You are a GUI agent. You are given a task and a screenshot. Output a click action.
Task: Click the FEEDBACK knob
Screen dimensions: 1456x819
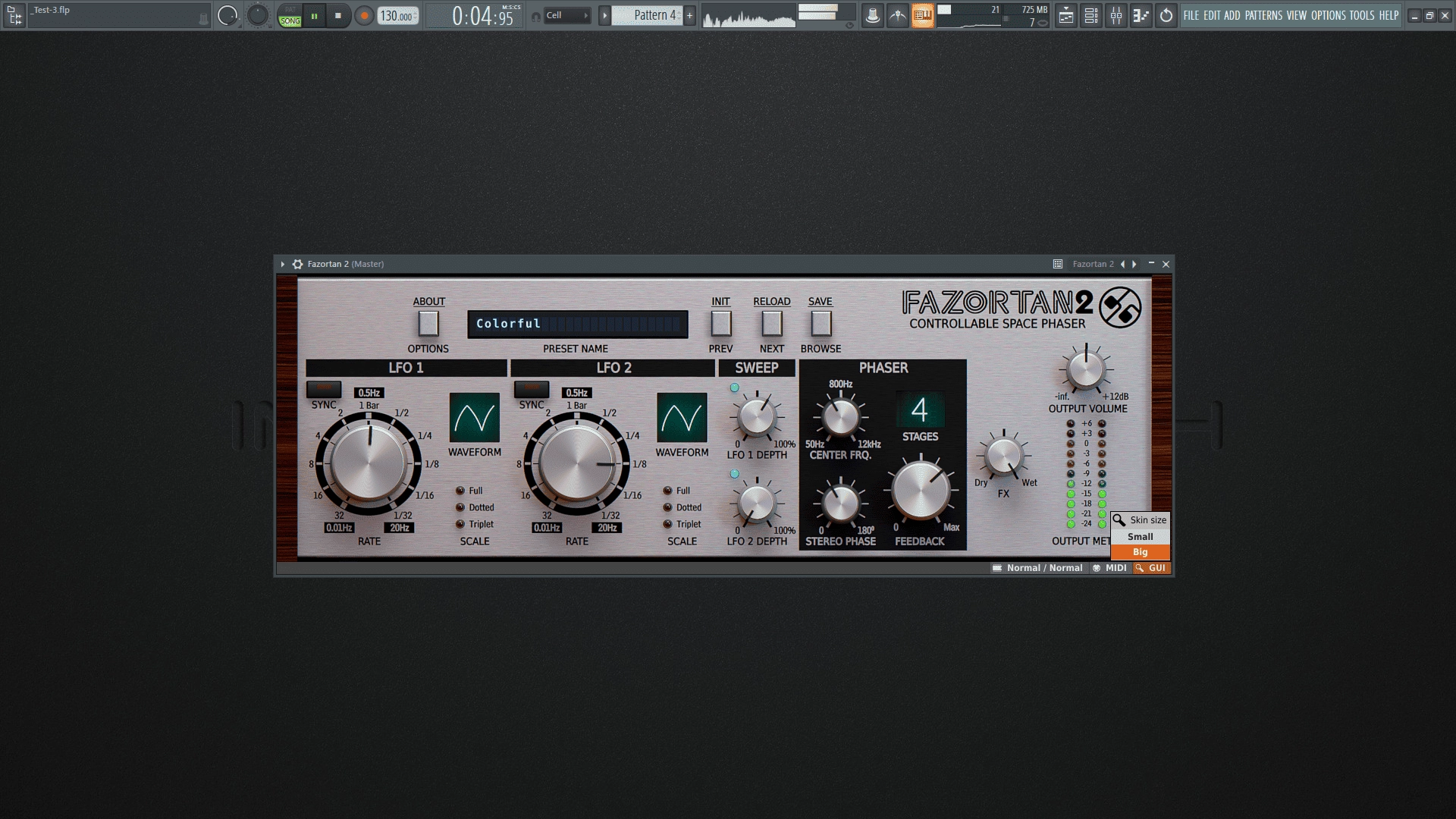pyautogui.click(x=921, y=490)
